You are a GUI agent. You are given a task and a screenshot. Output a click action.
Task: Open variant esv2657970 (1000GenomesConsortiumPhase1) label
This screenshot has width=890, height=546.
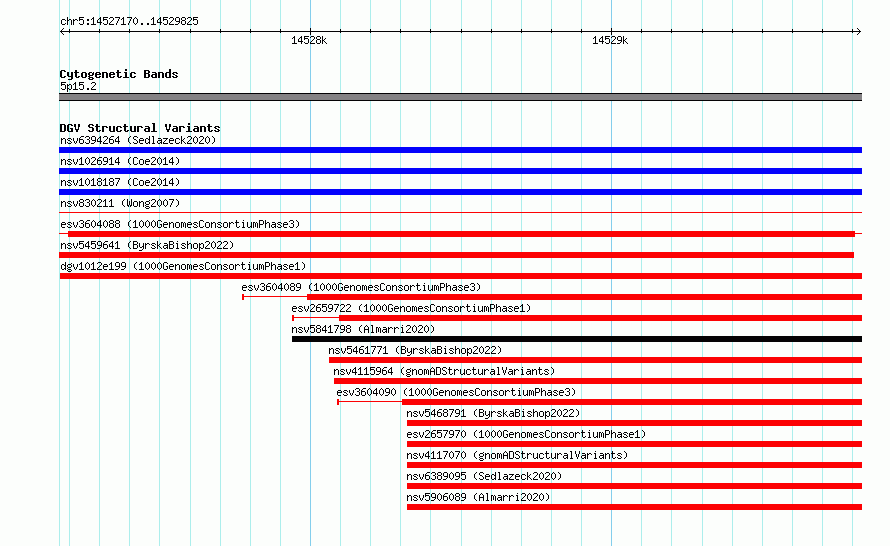526,434
